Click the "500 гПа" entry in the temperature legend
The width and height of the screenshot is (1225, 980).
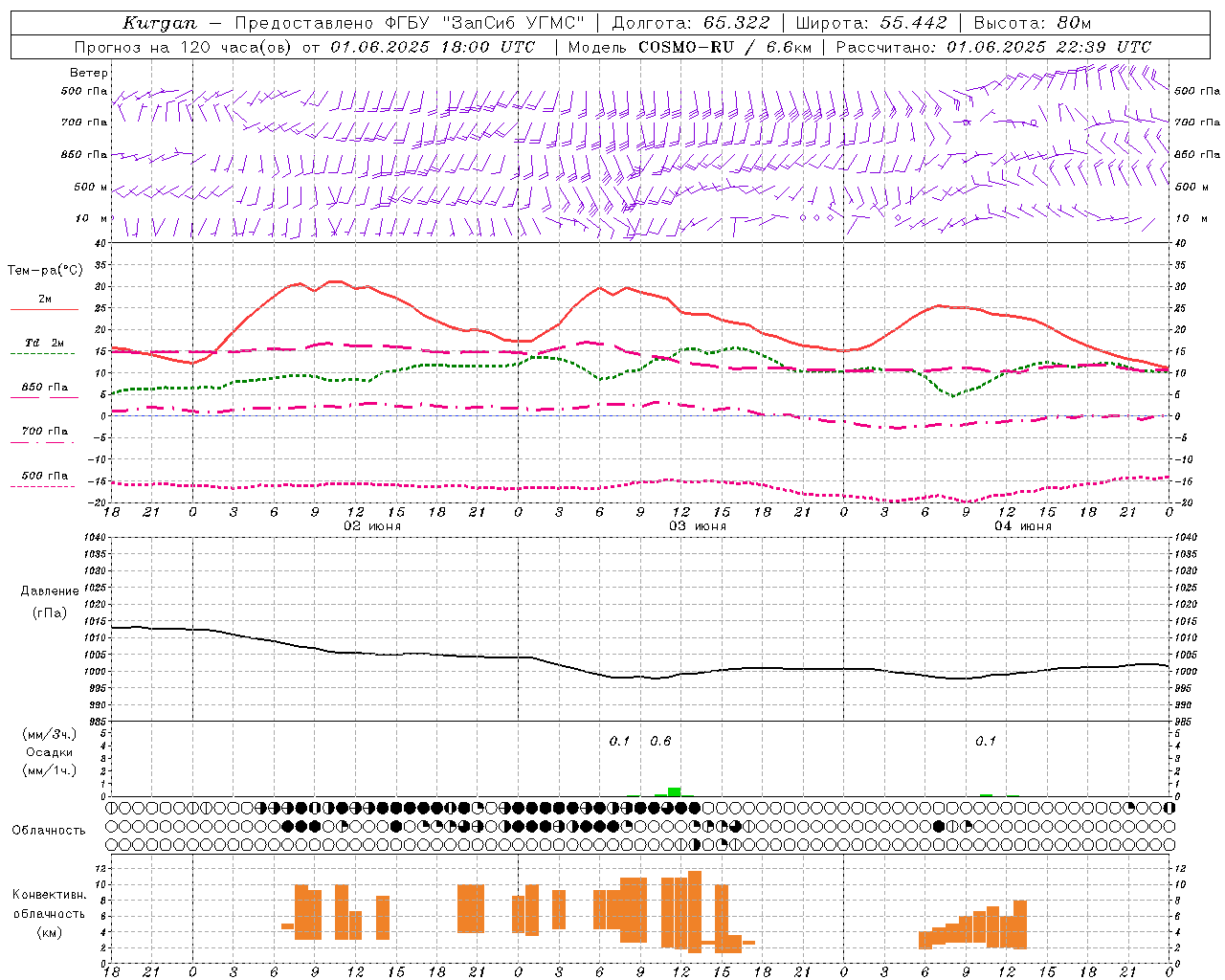(x=45, y=476)
